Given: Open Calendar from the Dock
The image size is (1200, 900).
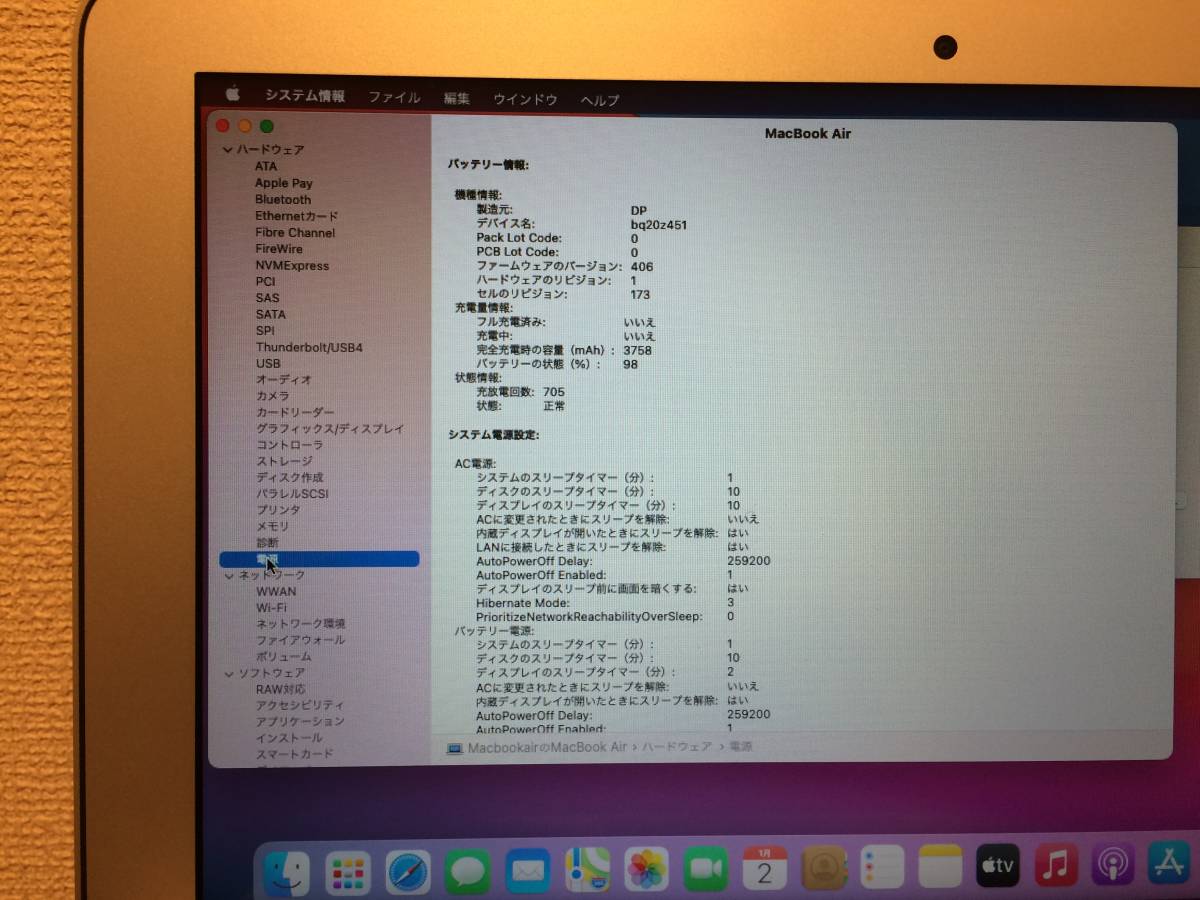Looking at the screenshot, I should [x=765, y=868].
